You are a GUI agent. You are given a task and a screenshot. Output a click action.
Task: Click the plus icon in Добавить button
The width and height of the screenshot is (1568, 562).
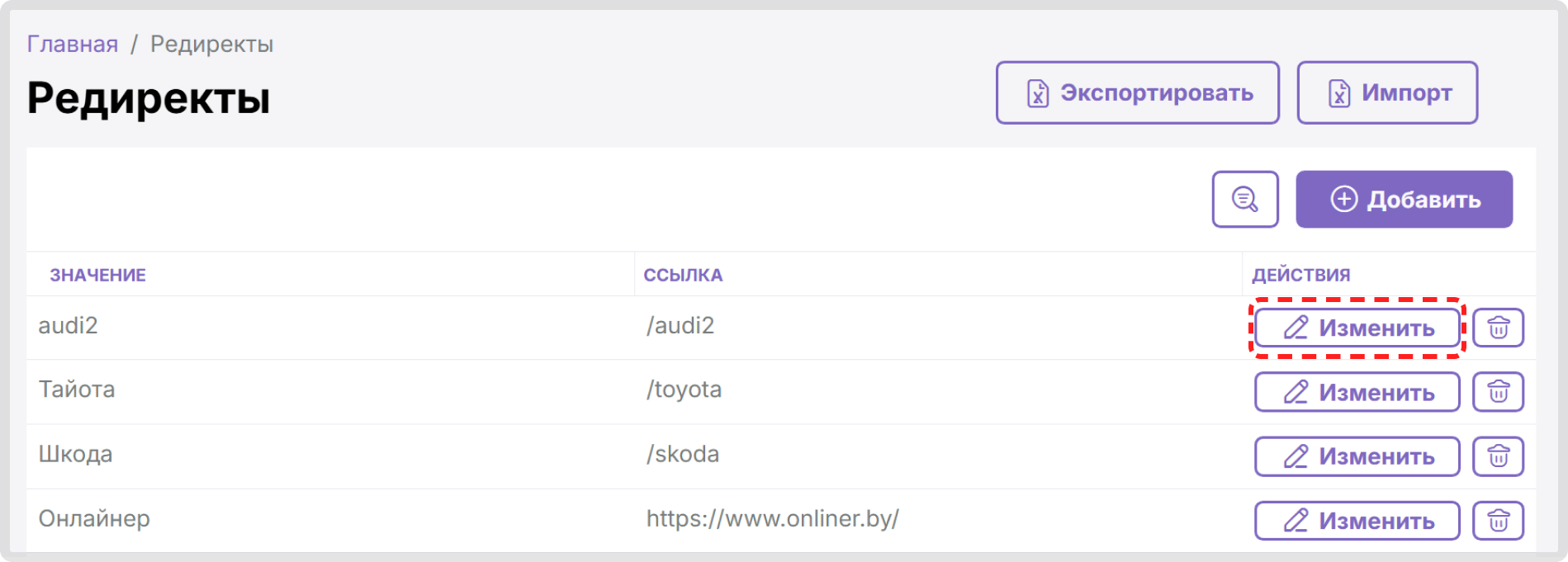[1344, 199]
